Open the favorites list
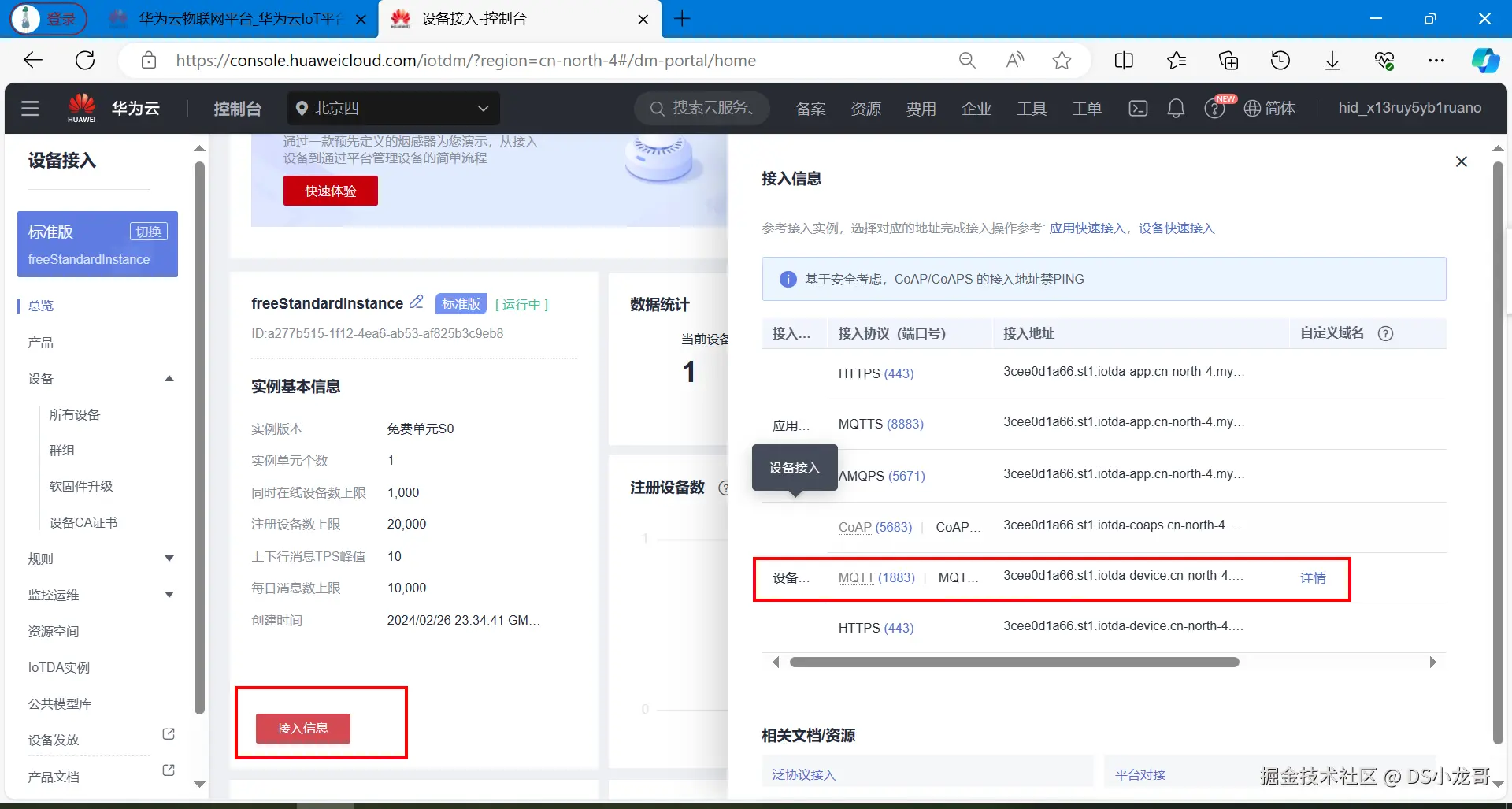 point(1177,60)
